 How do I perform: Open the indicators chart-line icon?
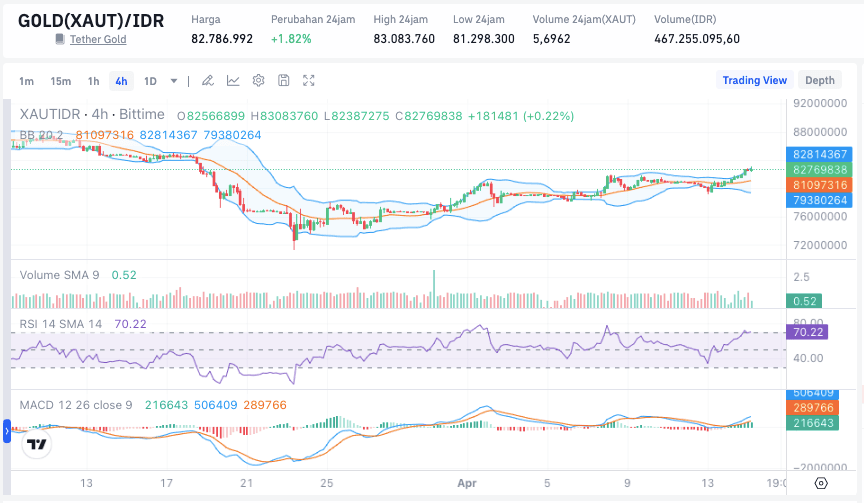233,81
